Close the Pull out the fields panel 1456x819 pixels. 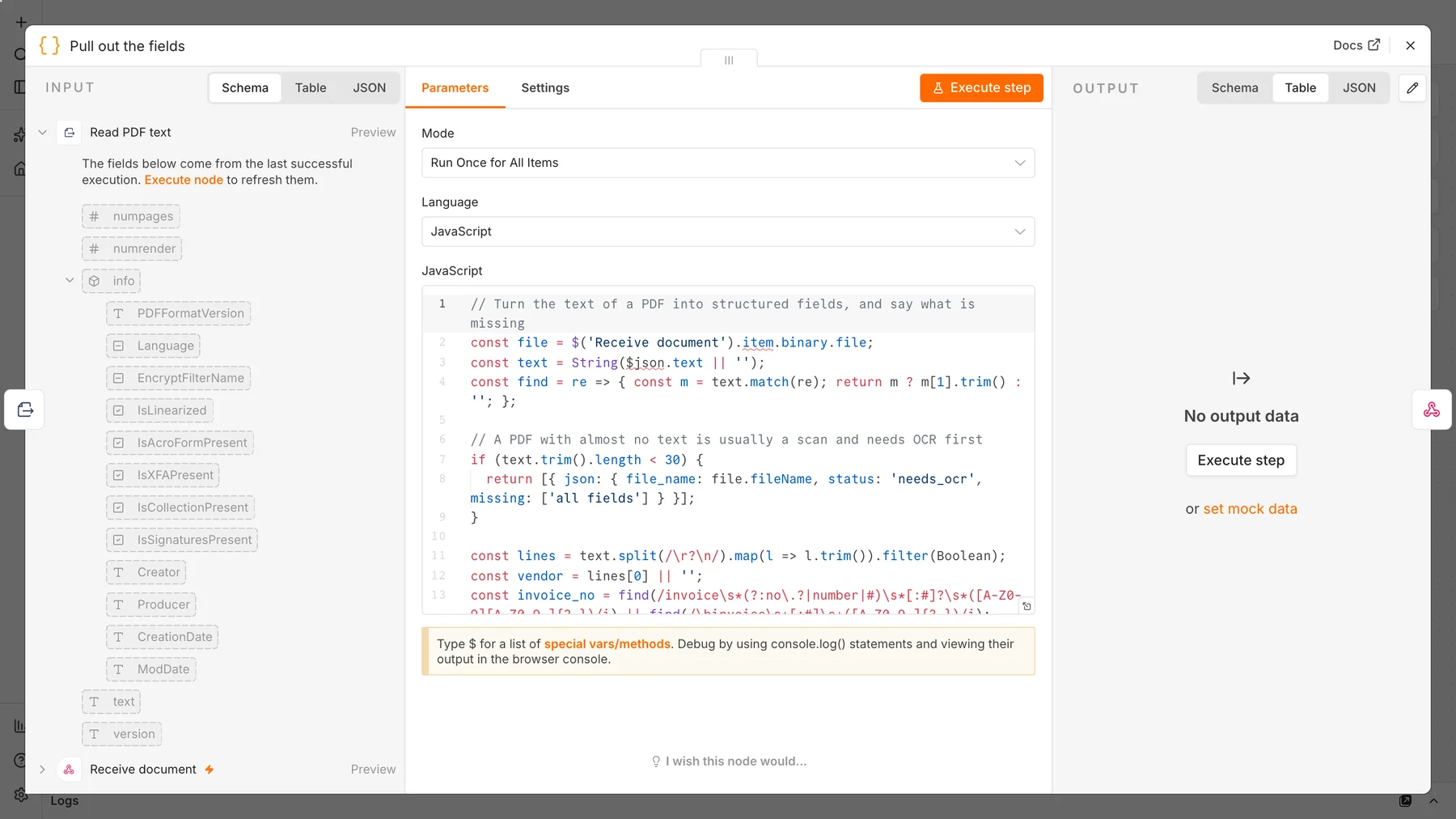[x=1410, y=45]
